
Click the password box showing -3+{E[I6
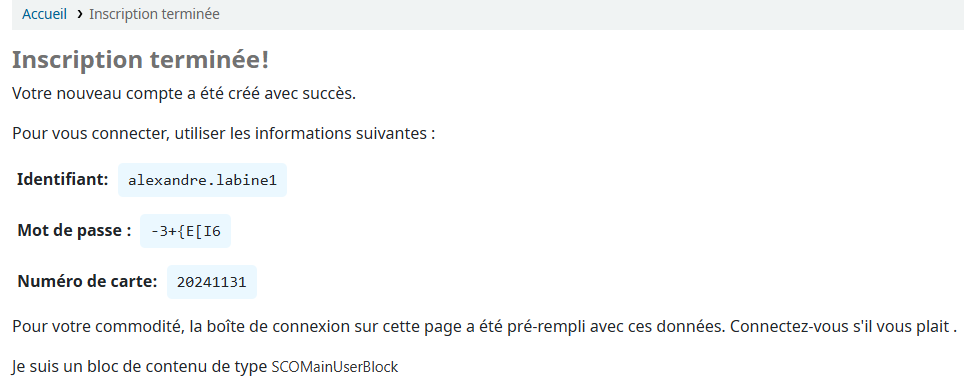[186, 231]
